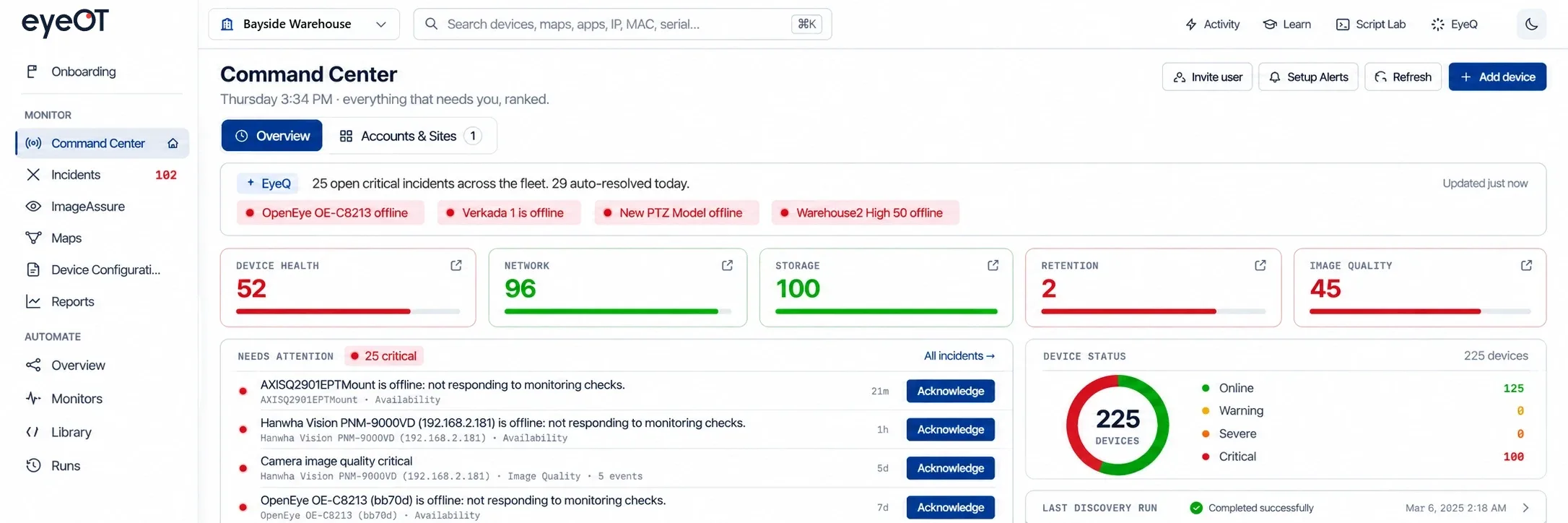Screen dimensions: 1568x523
Task: Open external link icon on Retention card
Action: 1260,266
